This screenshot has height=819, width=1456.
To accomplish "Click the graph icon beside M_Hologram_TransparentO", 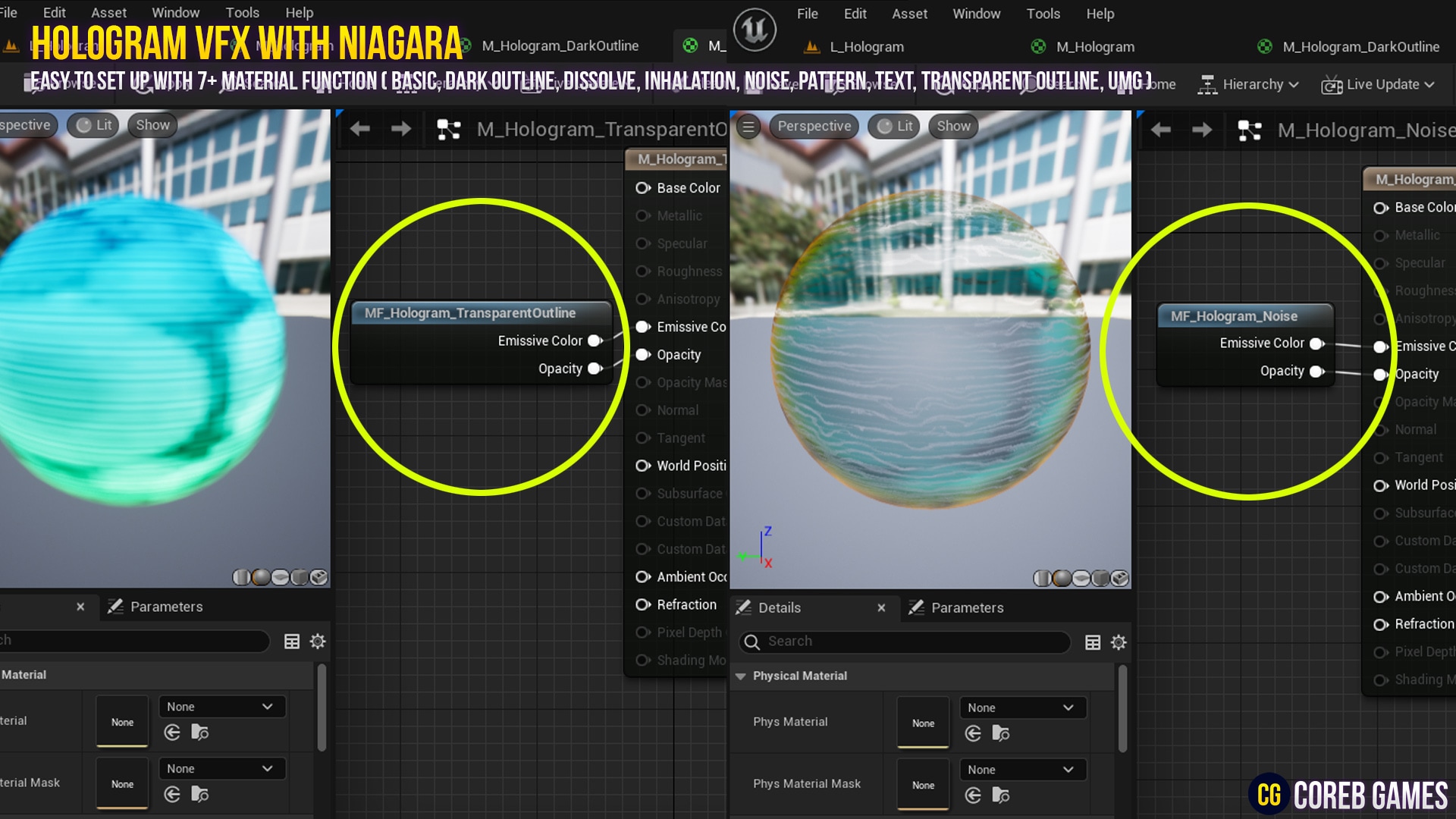I will pyautogui.click(x=449, y=130).
